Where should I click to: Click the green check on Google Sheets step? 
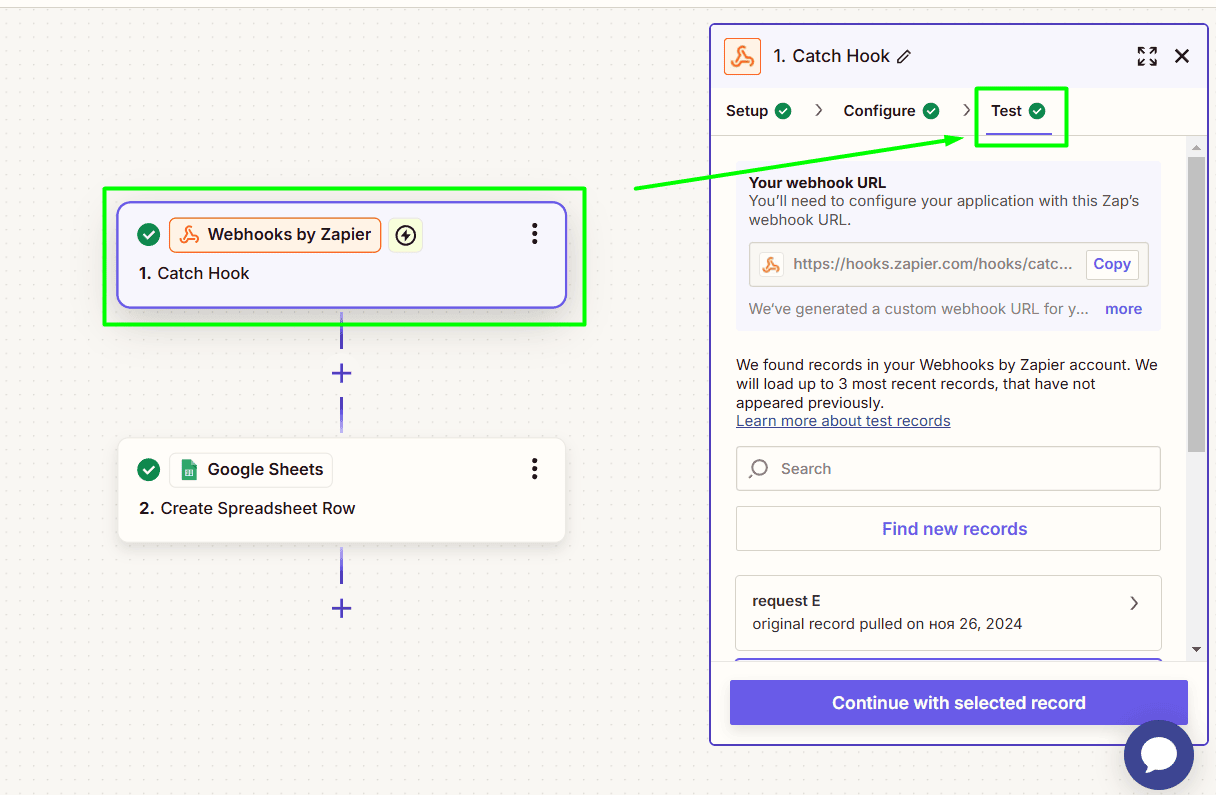148,470
